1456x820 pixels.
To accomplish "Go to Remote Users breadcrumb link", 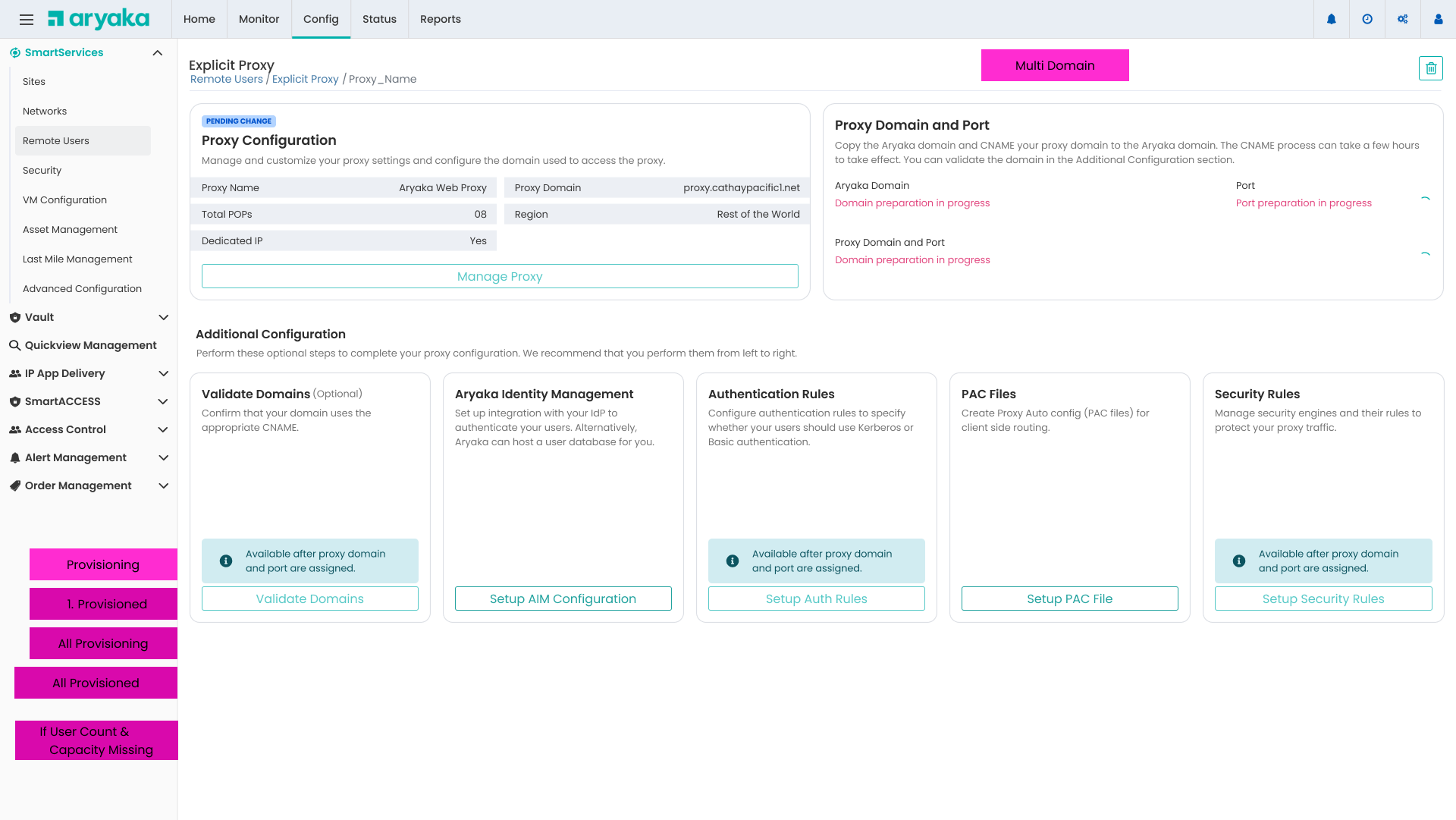I will pos(226,80).
